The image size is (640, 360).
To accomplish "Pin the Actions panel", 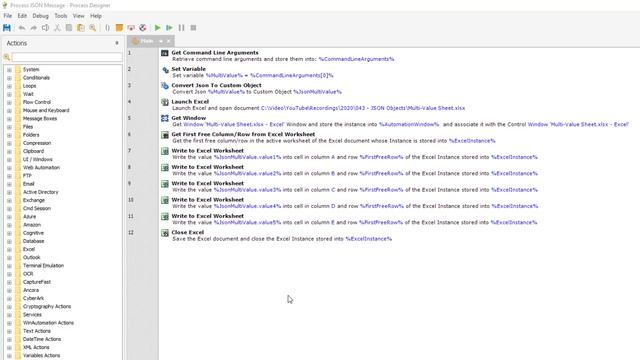I will pyautogui.click(x=117, y=43).
